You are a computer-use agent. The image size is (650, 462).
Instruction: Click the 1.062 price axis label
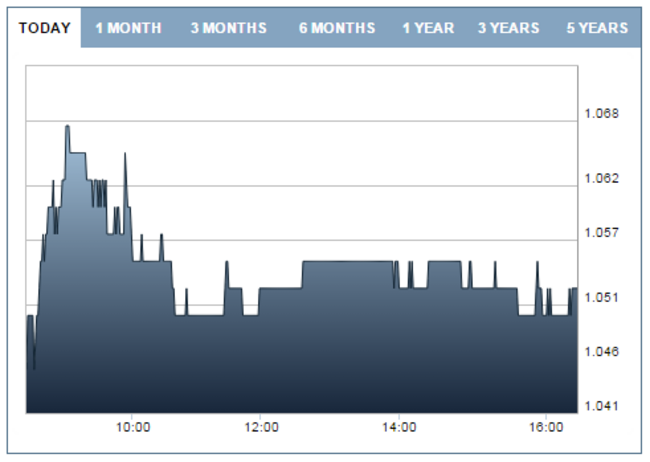click(x=602, y=179)
